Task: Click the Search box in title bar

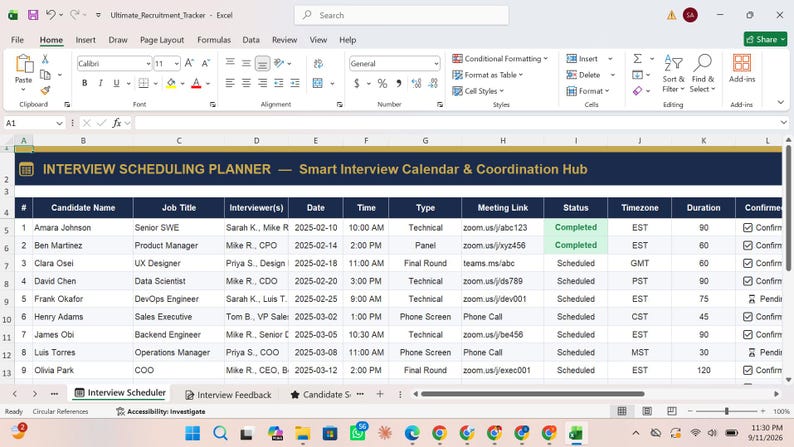Action: click(x=402, y=15)
